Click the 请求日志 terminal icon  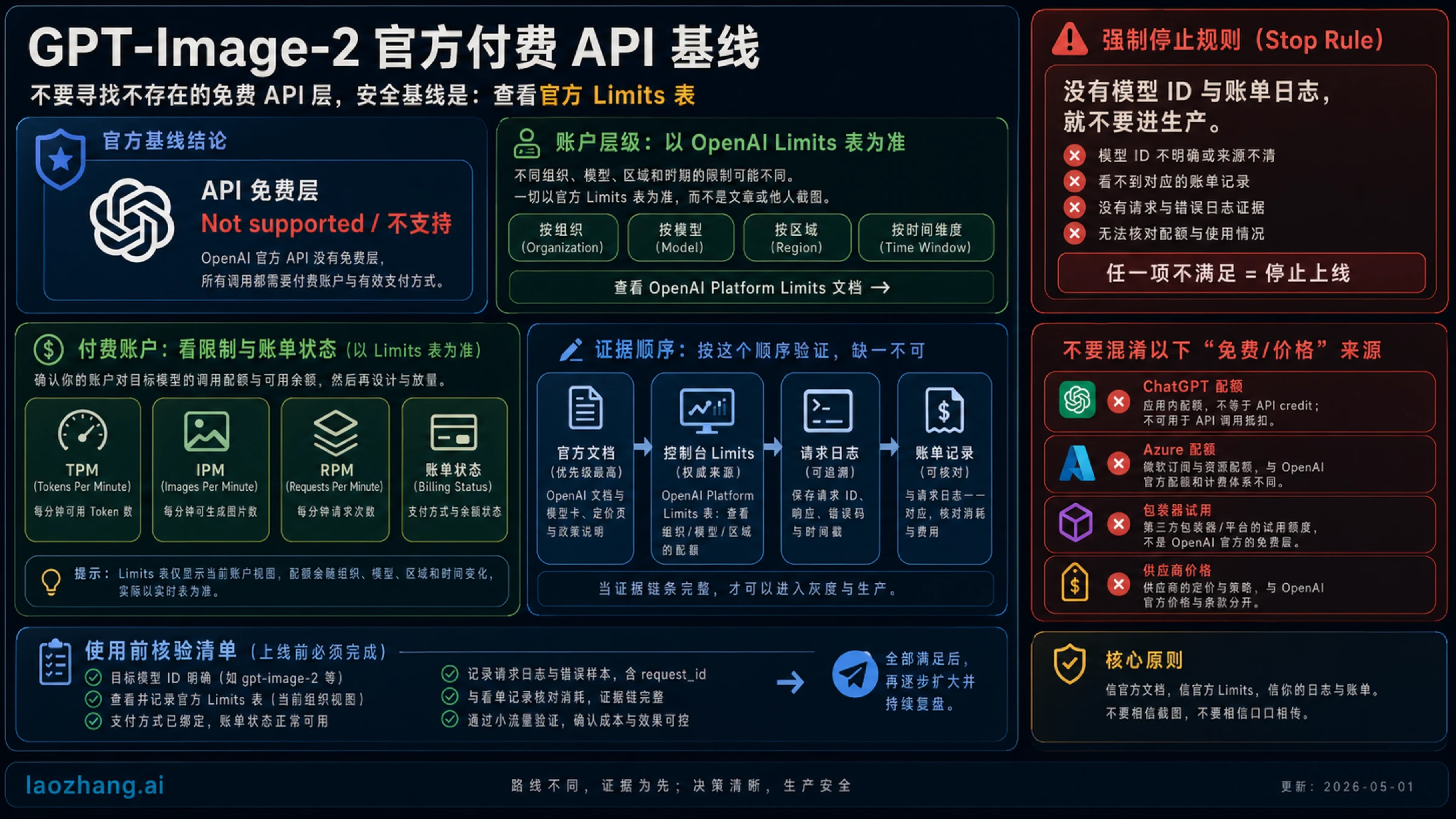click(x=828, y=411)
